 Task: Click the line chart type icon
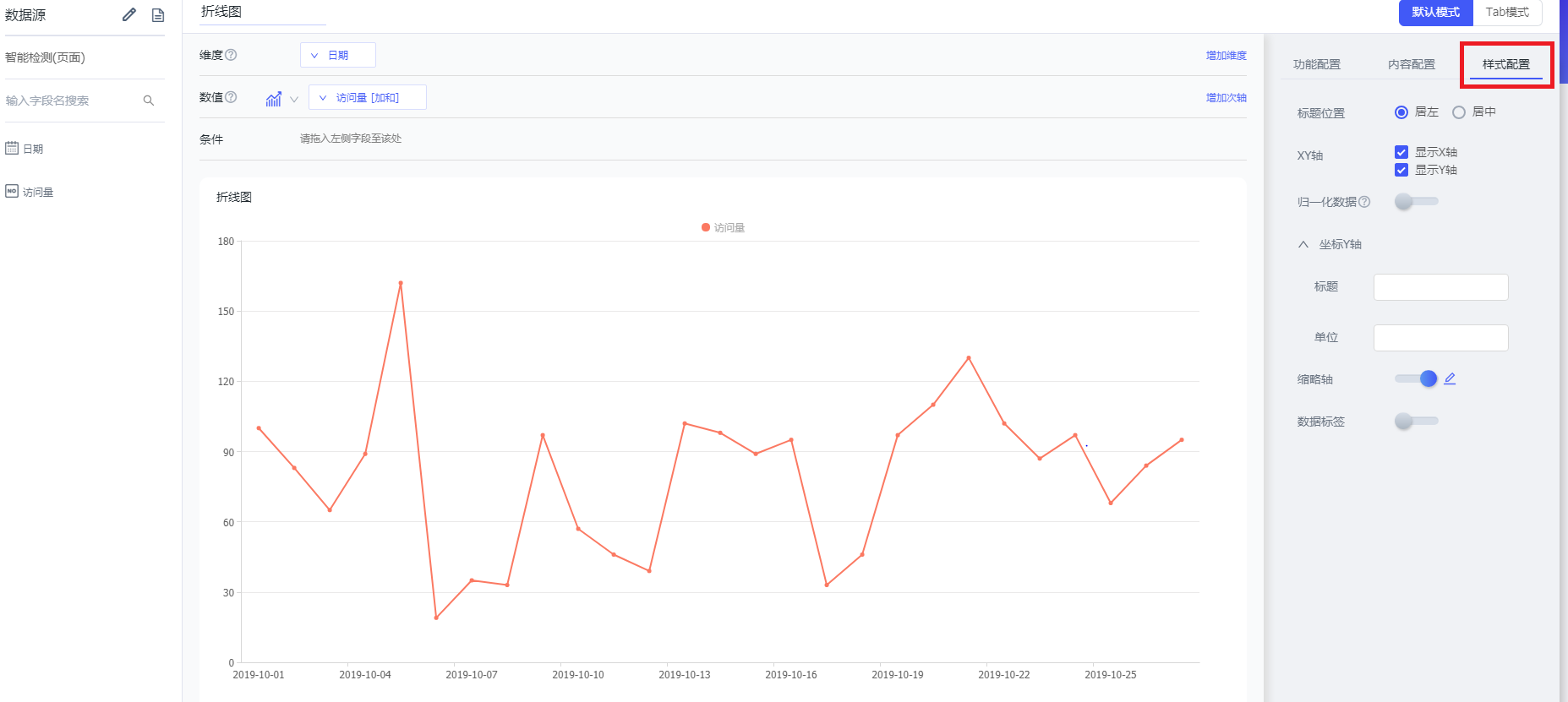274,99
